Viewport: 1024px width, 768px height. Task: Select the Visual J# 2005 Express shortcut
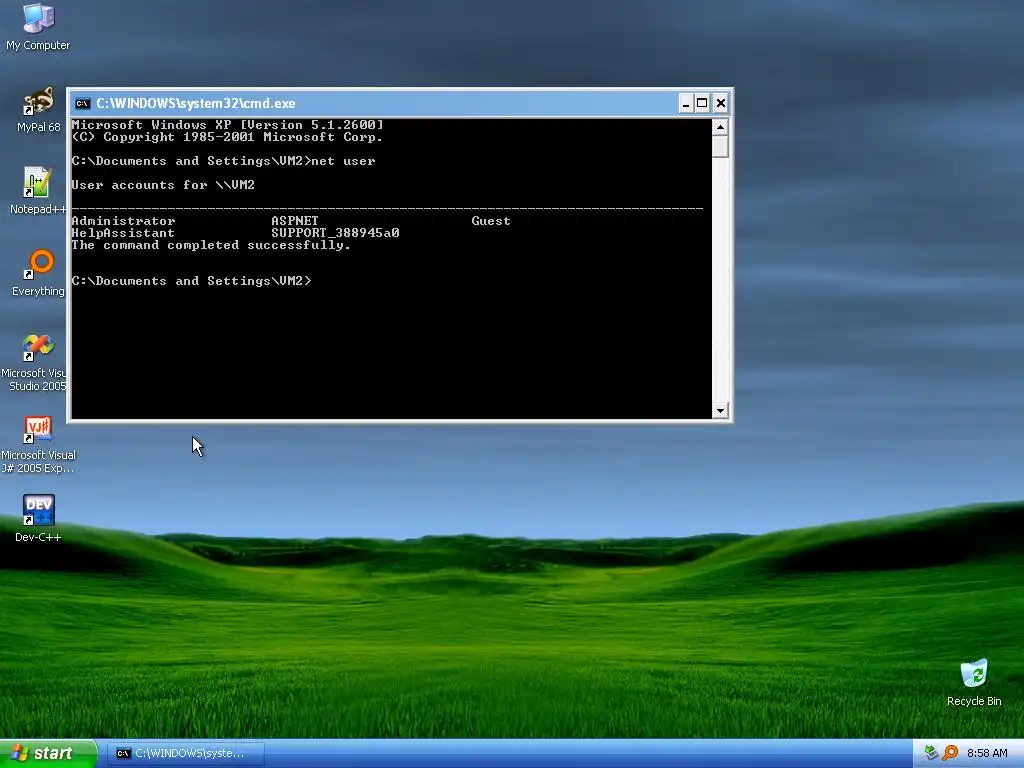point(38,445)
